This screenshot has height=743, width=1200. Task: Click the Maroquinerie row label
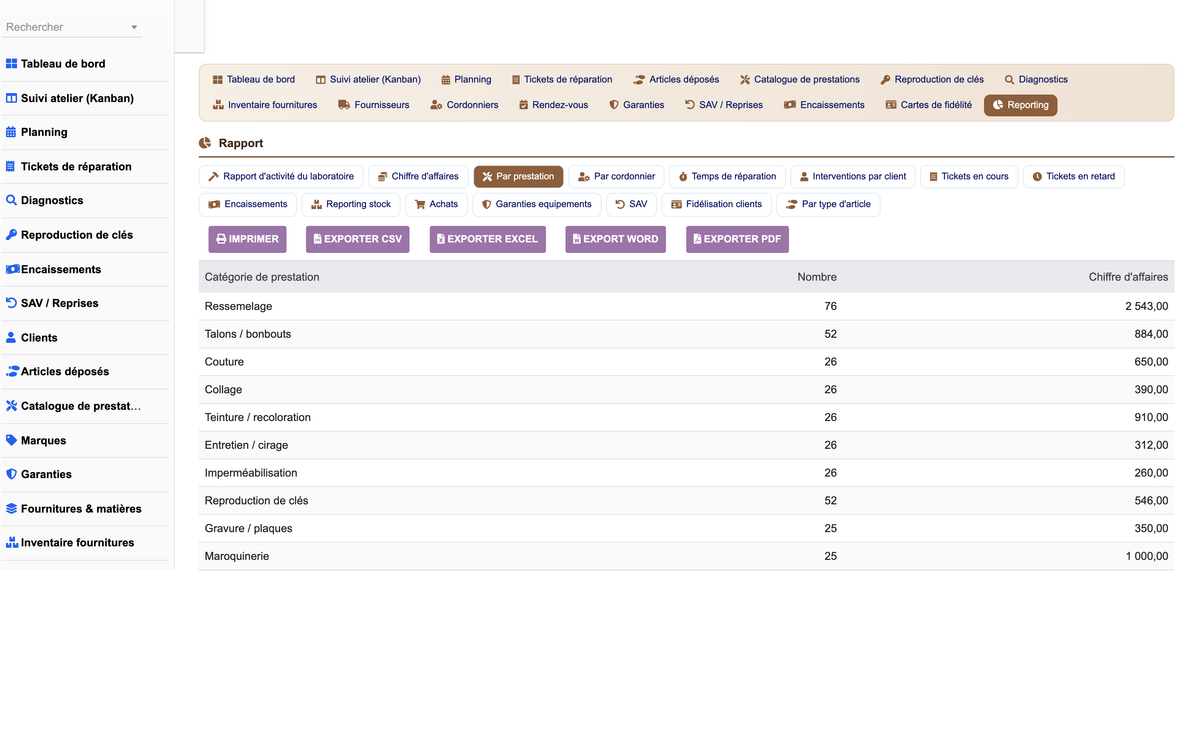[237, 556]
